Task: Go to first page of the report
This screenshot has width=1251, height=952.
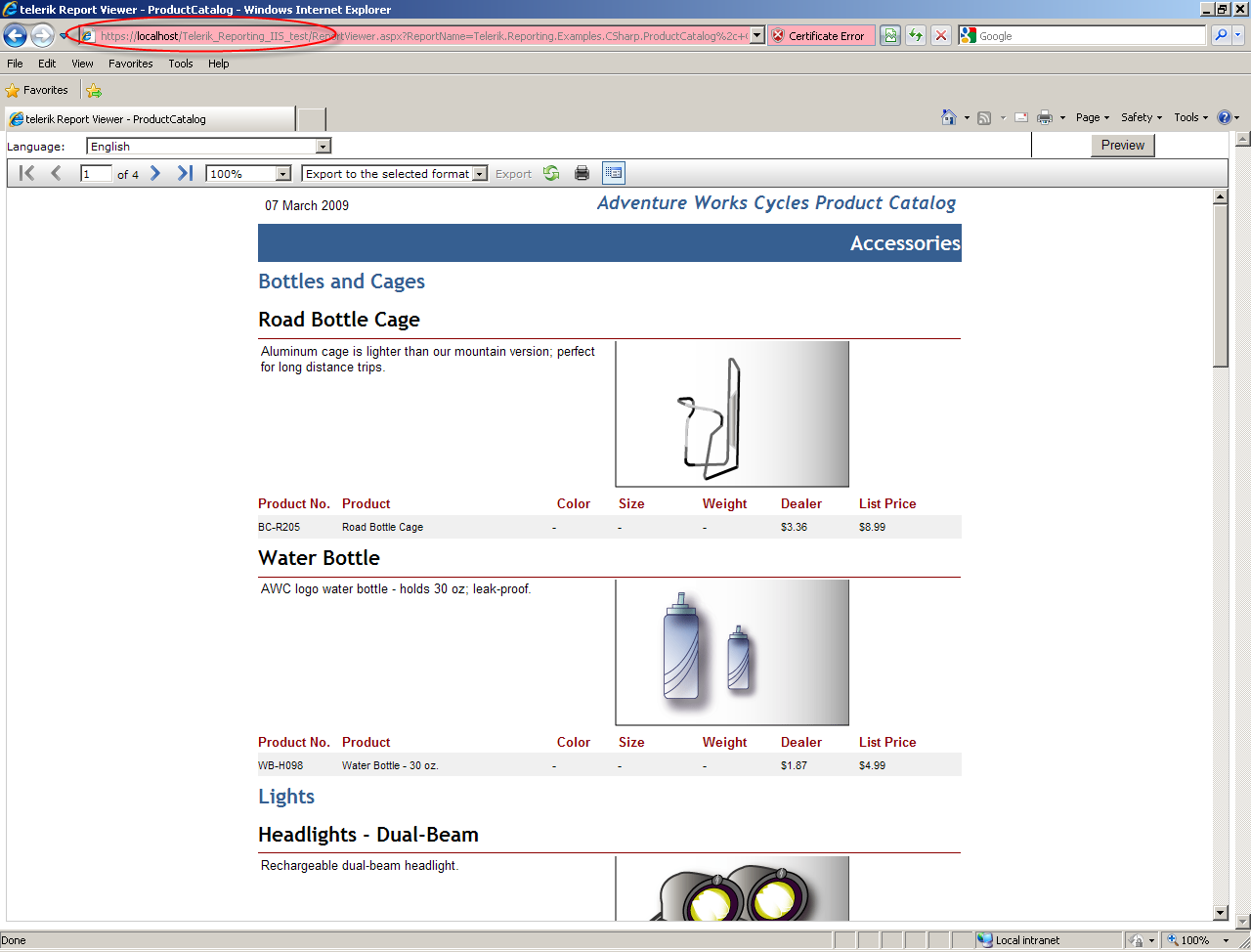Action: click(x=27, y=173)
